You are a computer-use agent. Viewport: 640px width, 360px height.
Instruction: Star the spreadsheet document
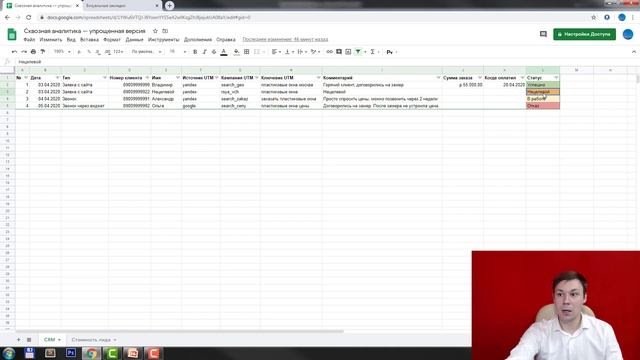click(x=155, y=31)
